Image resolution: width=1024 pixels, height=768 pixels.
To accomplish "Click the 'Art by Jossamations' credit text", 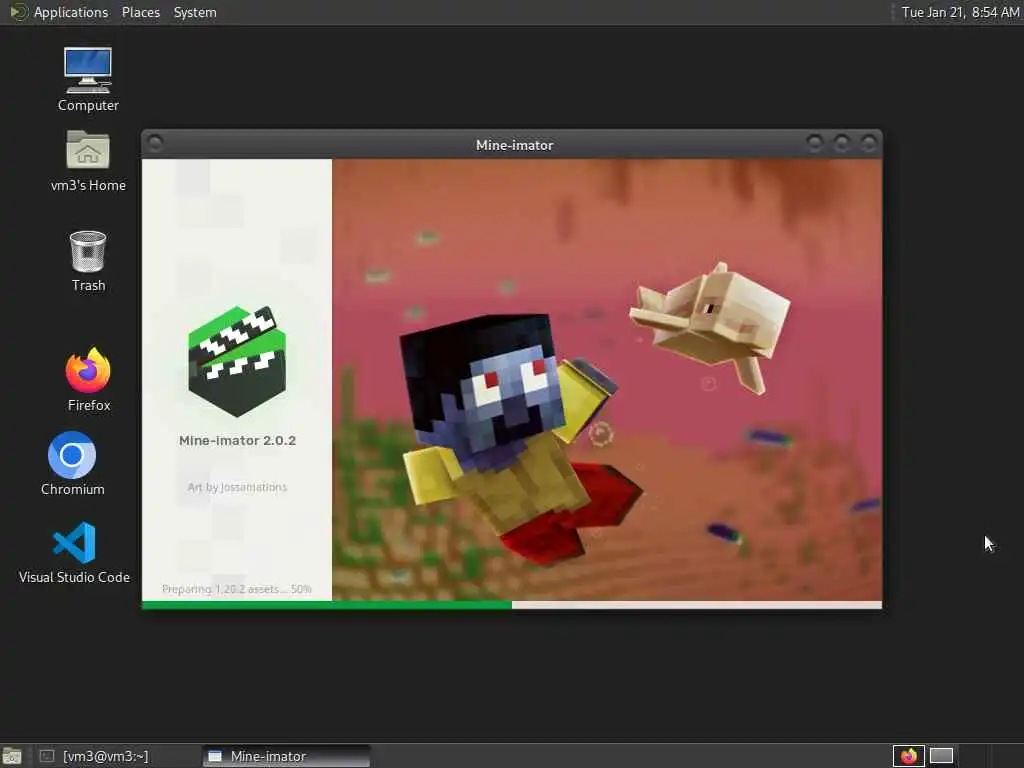I will (x=237, y=487).
